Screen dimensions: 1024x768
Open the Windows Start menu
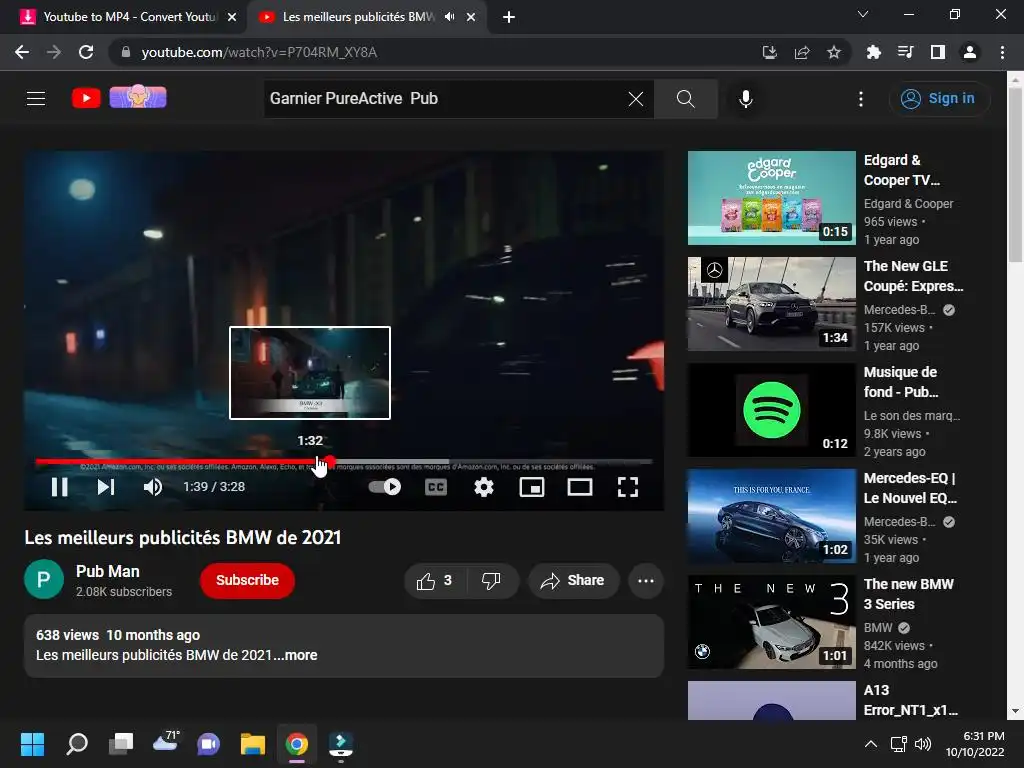click(x=32, y=744)
